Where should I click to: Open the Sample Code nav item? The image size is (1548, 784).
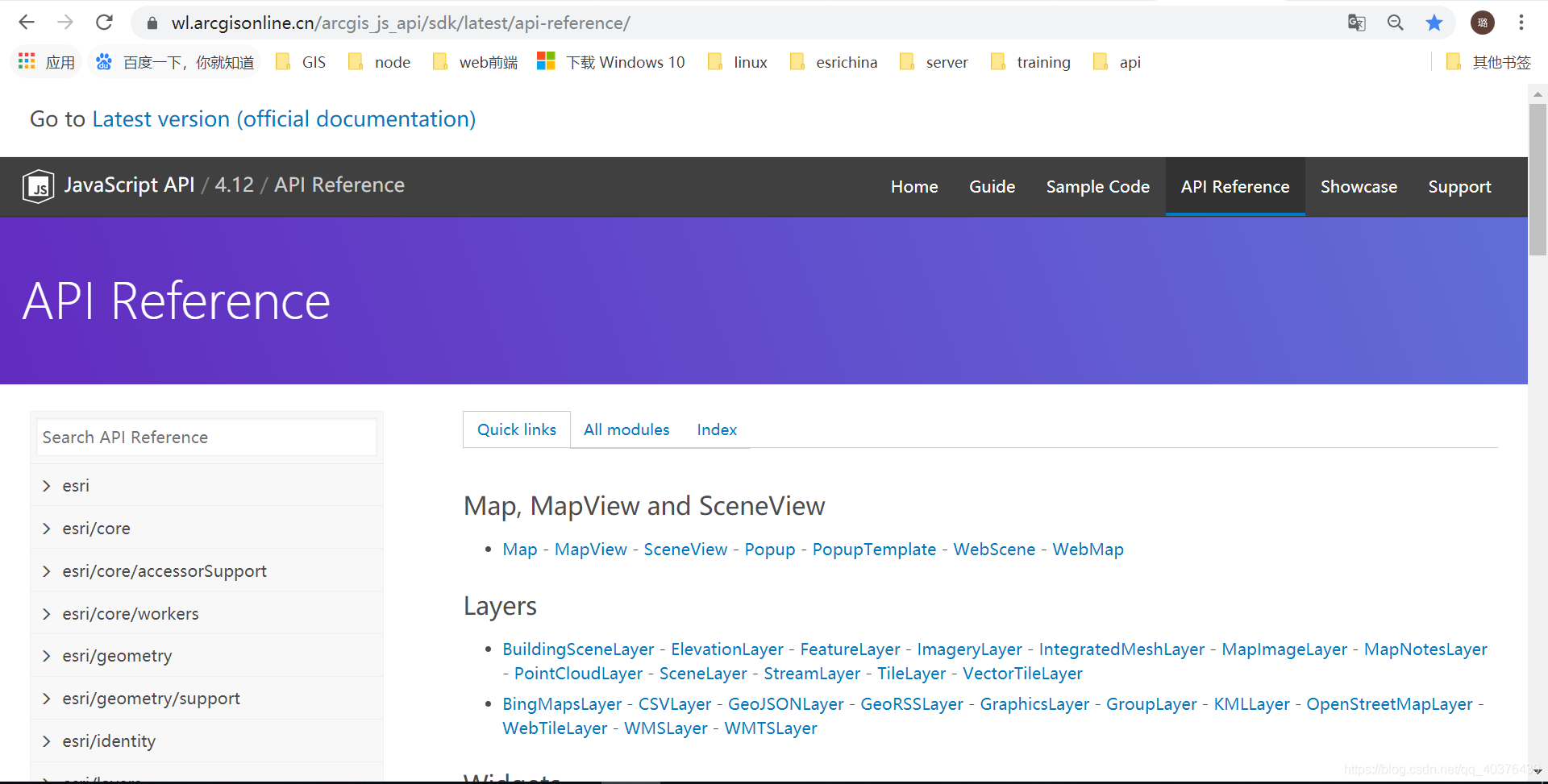(1097, 186)
